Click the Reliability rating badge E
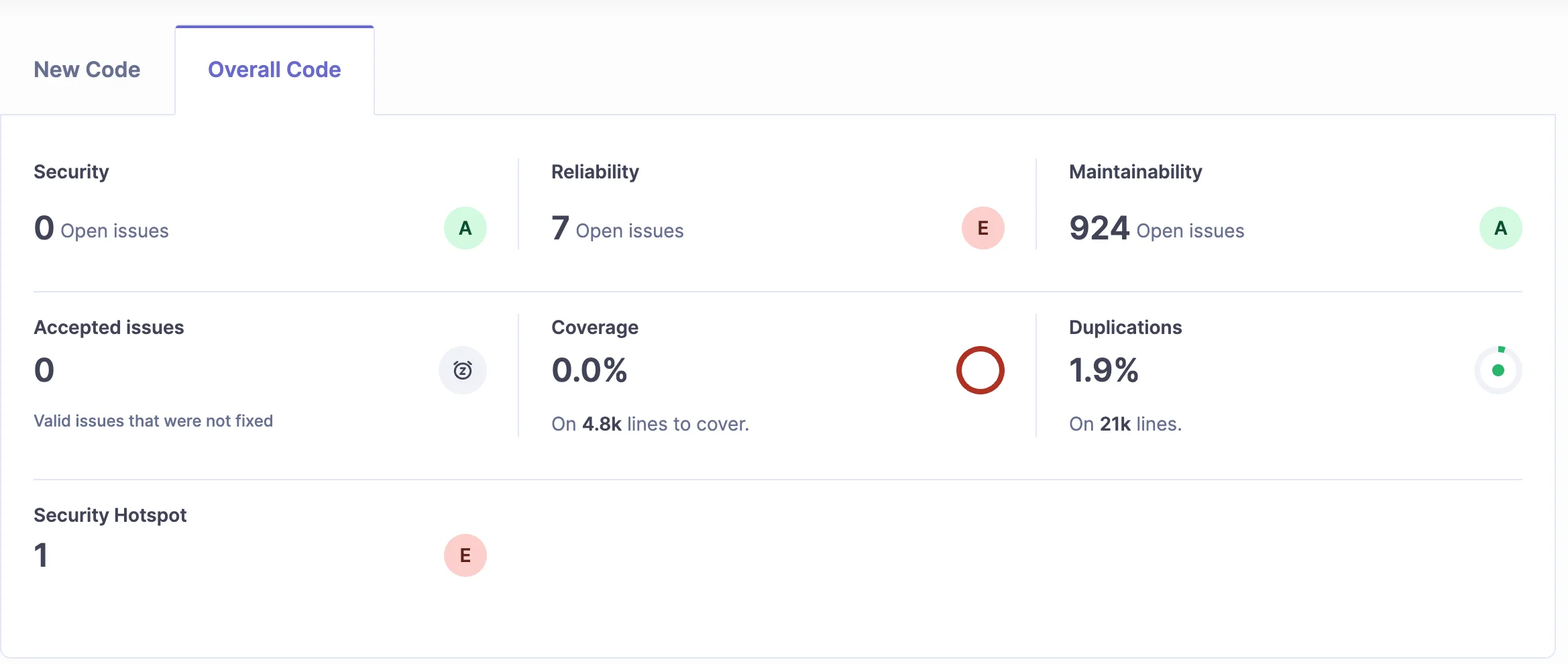 coord(983,228)
